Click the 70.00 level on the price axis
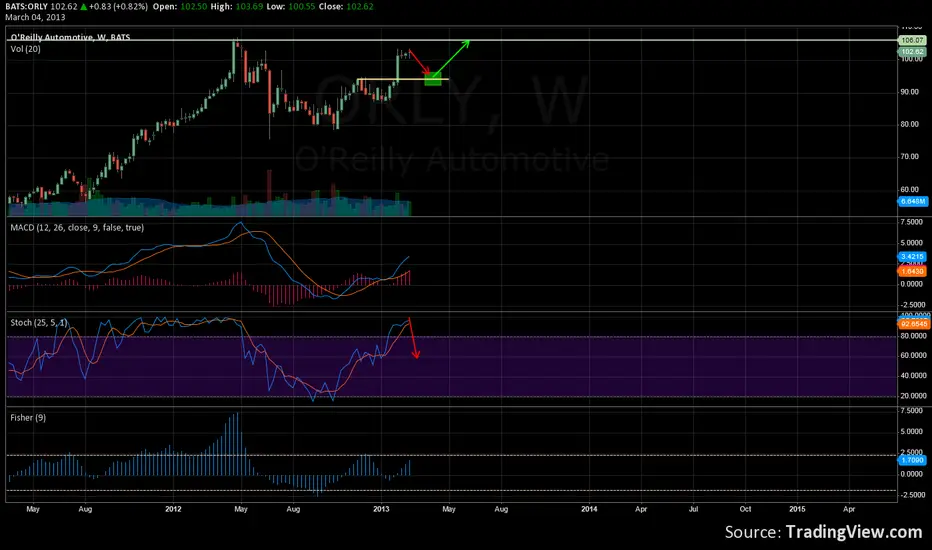 pos(909,157)
